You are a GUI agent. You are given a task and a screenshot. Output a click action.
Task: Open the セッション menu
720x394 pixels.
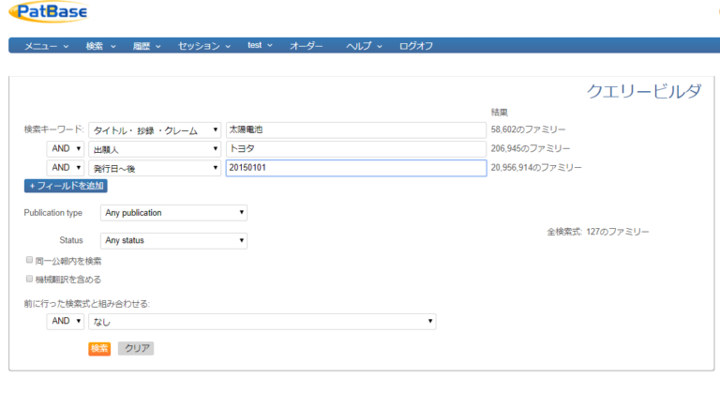tap(204, 46)
